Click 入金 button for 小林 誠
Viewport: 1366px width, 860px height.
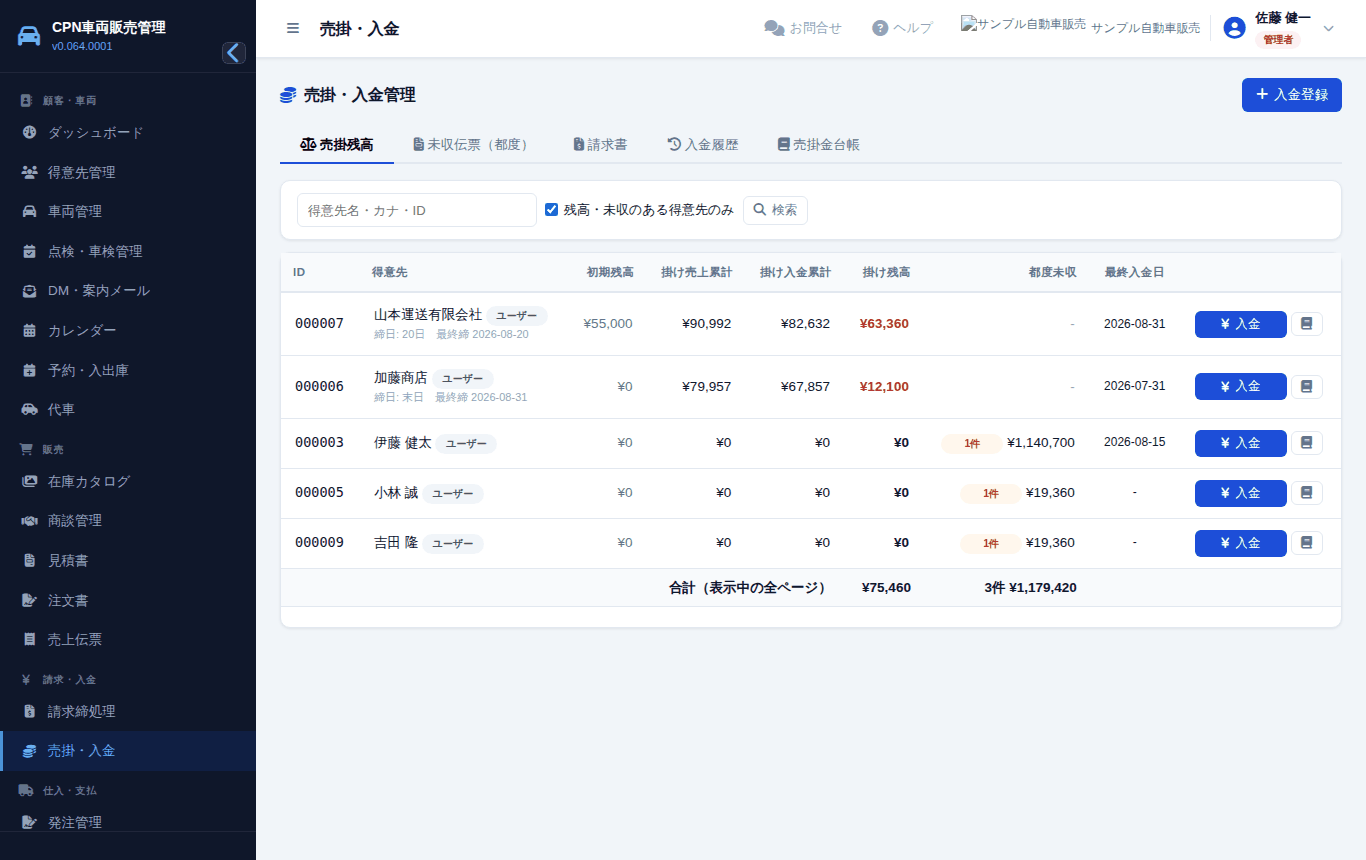[1241, 493]
